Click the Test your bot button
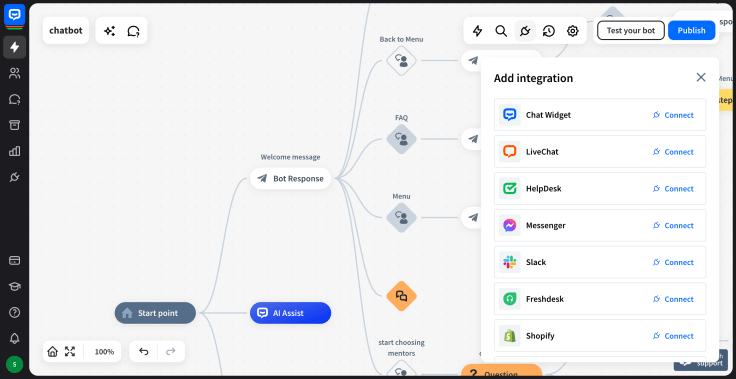This screenshot has width=736, height=379. (631, 31)
